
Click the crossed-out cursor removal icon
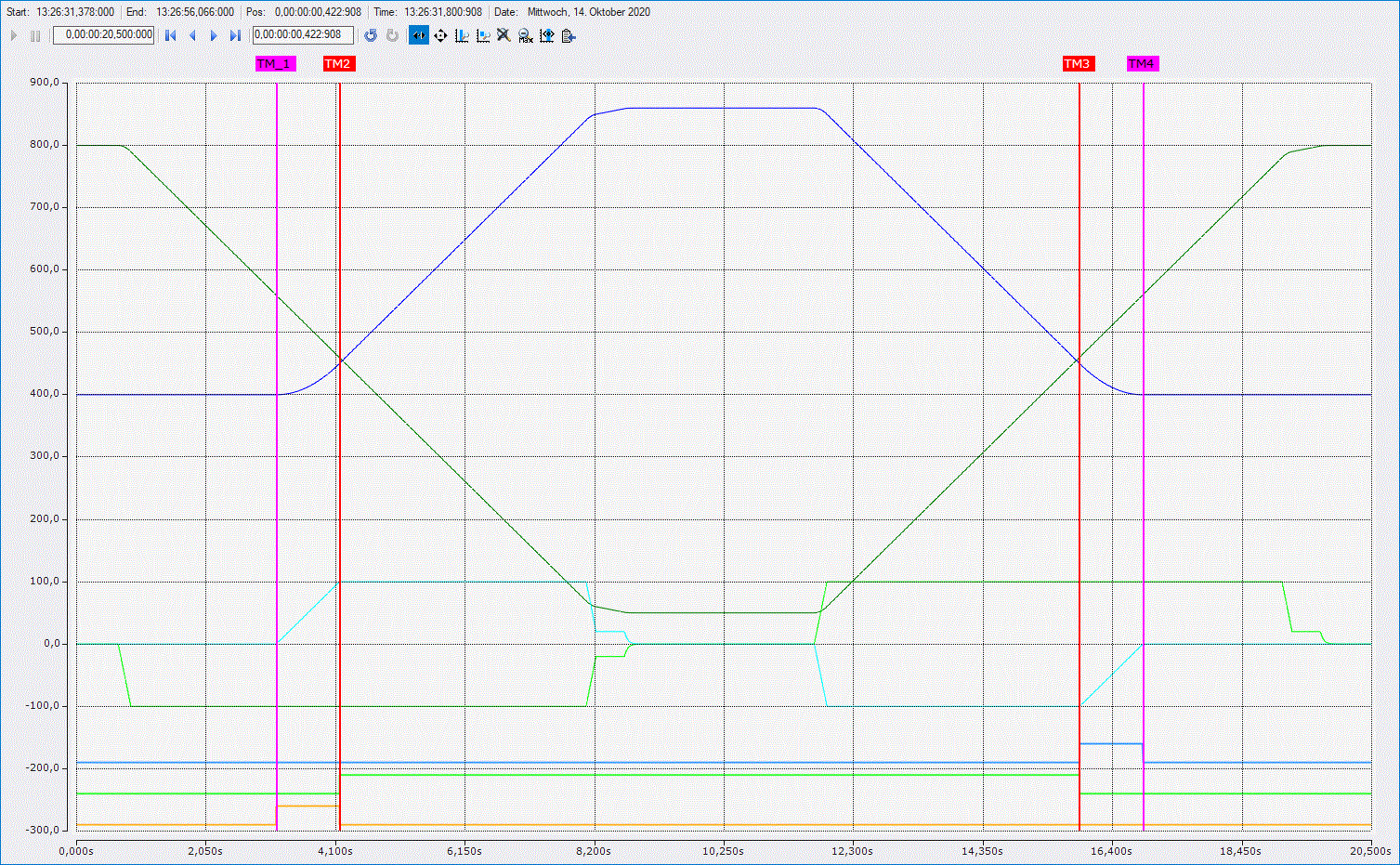[x=504, y=35]
